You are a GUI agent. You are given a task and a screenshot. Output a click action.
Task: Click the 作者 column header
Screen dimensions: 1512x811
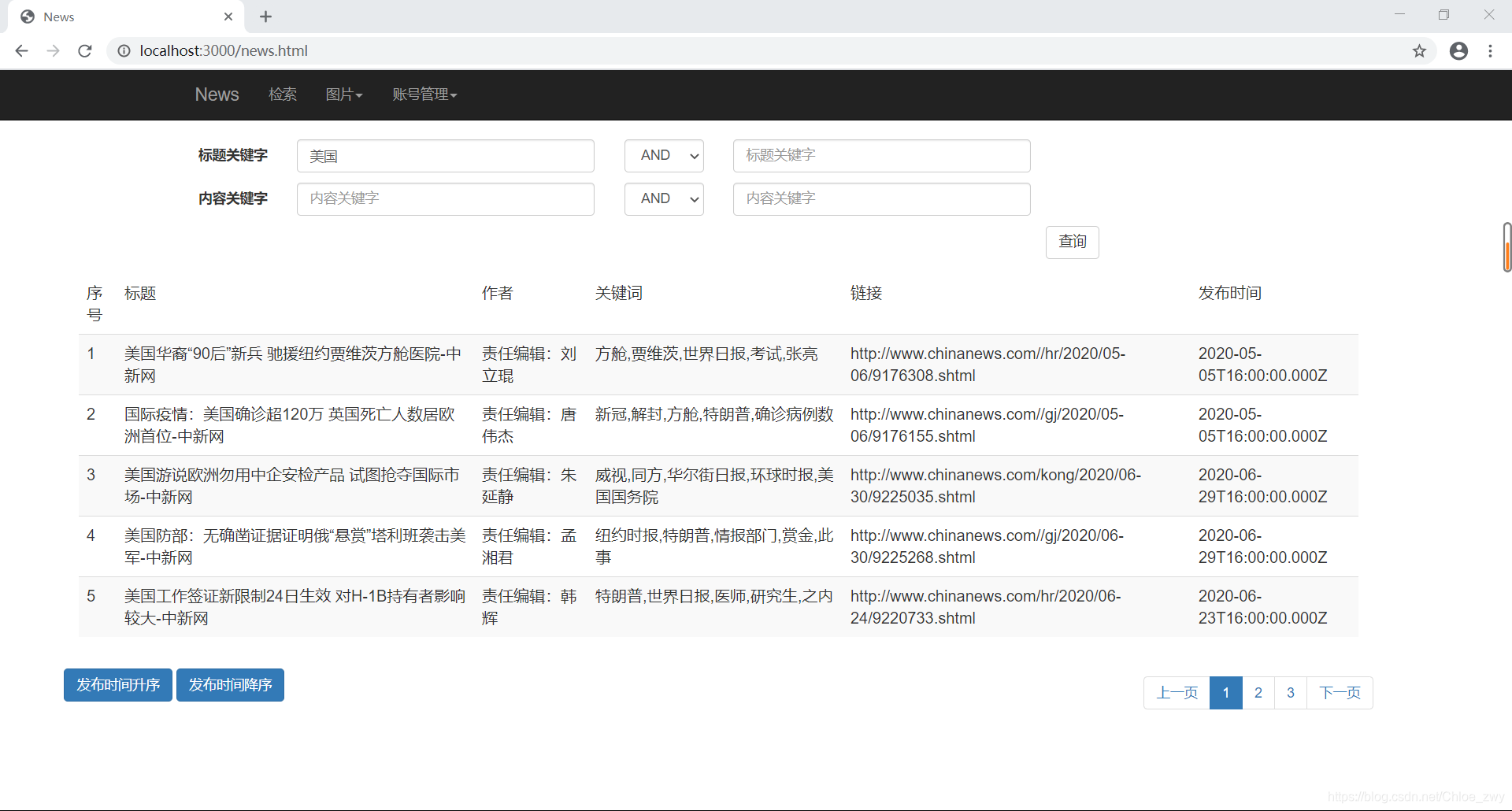coord(498,293)
